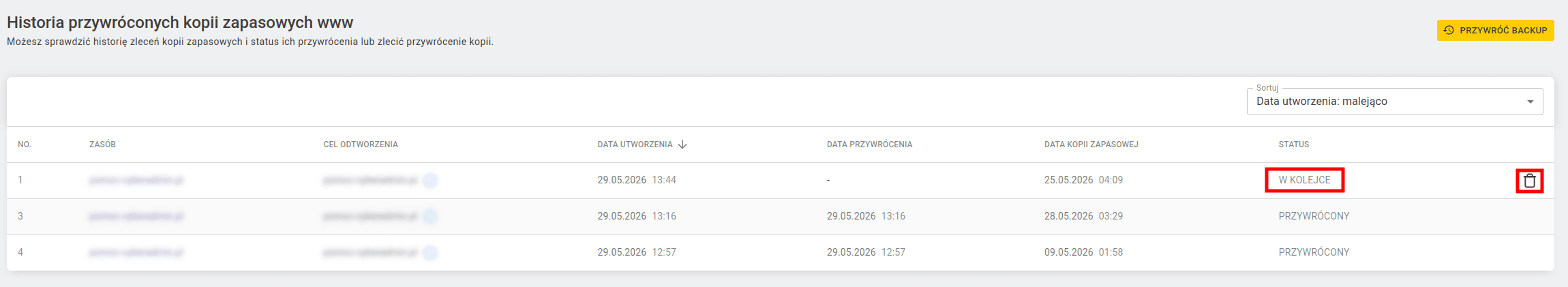Click the Zasób column header

pos(102,145)
